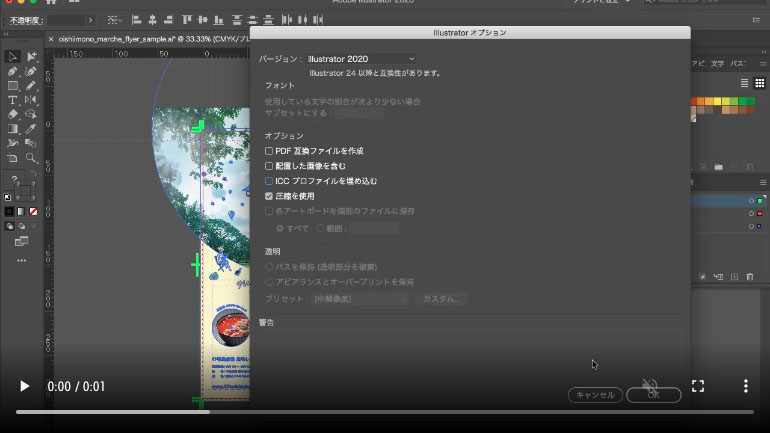Delete selected layer with trash icon

pyautogui.click(x=750, y=277)
